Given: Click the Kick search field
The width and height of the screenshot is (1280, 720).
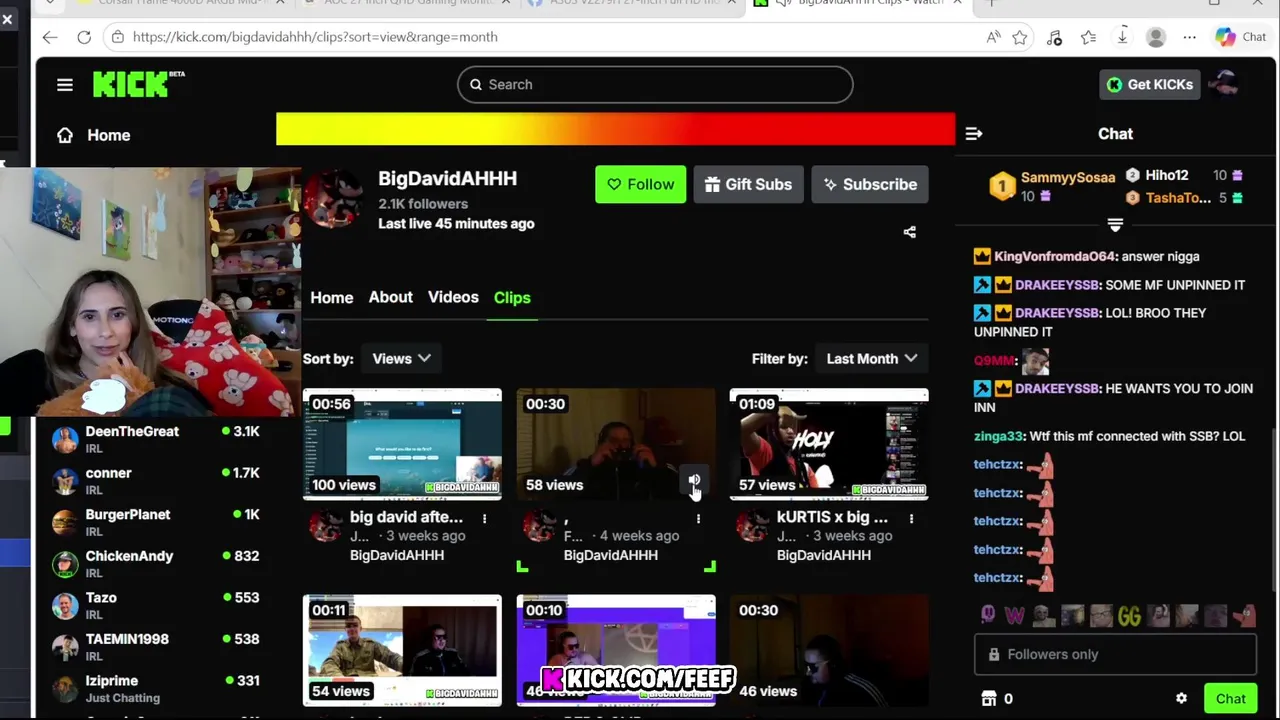Looking at the screenshot, I should point(655,85).
